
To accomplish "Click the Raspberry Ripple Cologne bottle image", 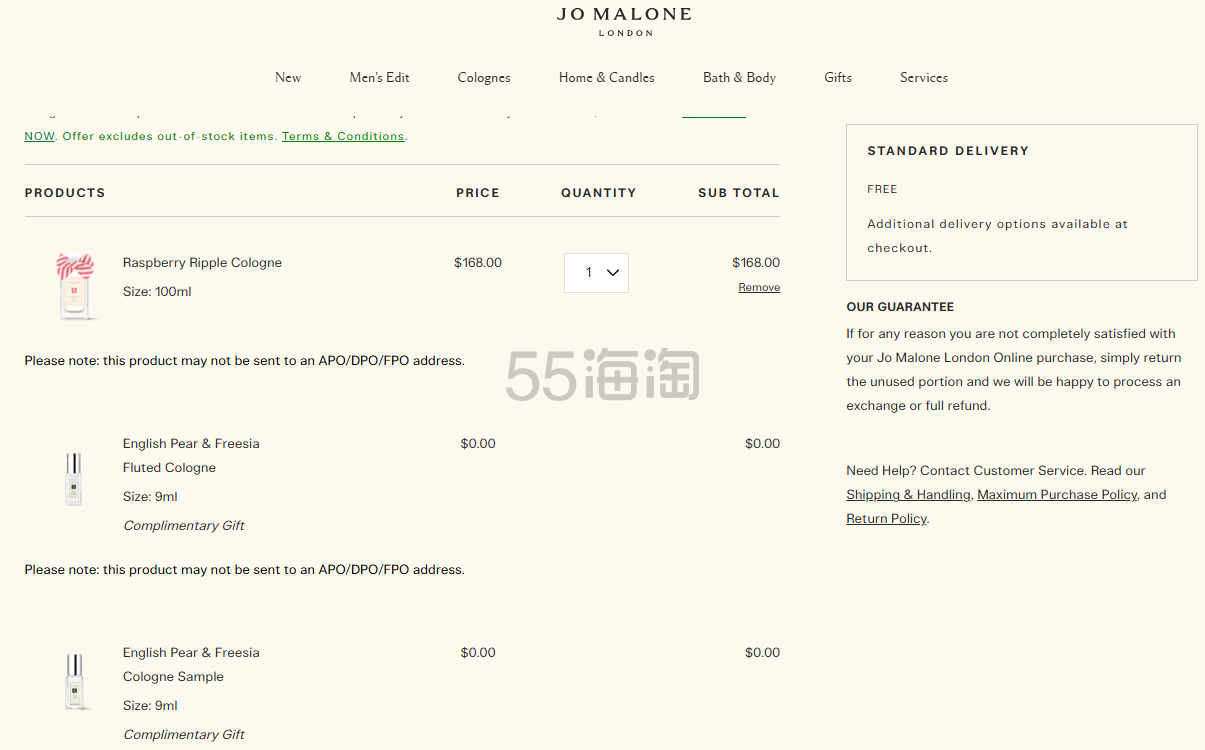I will (x=76, y=286).
